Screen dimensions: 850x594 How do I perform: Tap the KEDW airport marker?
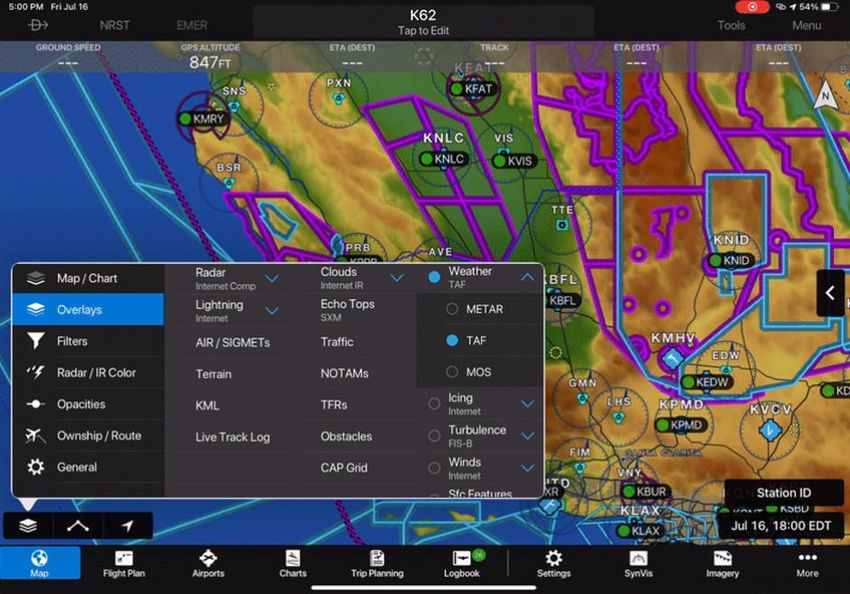point(706,382)
